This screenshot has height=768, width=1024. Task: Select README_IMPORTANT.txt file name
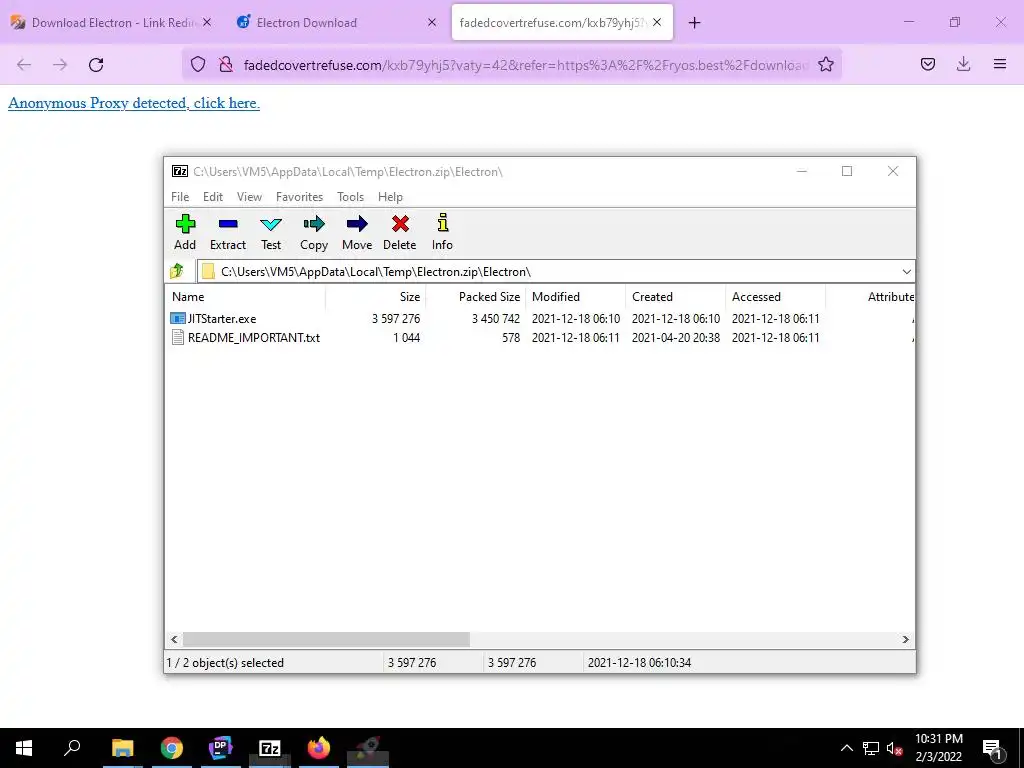tap(254, 338)
